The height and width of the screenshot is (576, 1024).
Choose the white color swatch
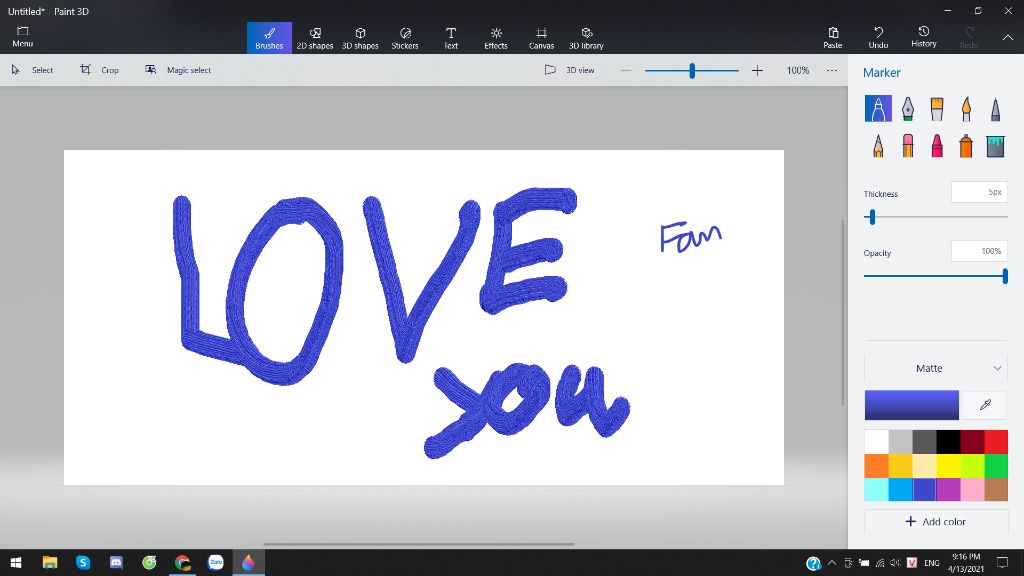[876, 441]
